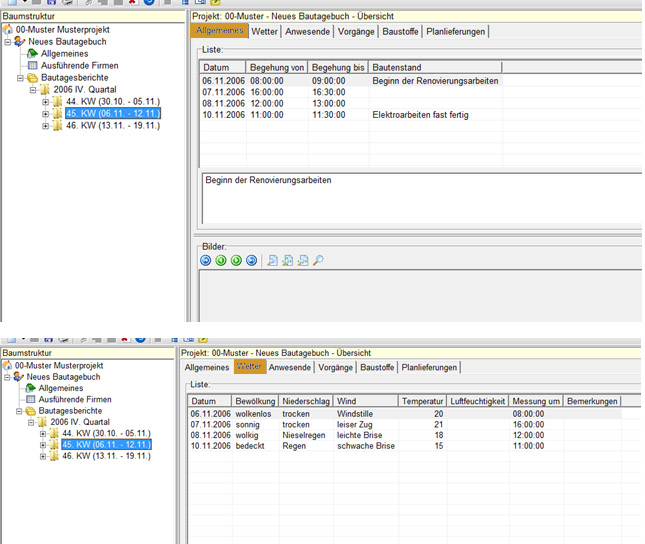Select 07.11.2006 row with 16:30:00 end time

[351, 92]
